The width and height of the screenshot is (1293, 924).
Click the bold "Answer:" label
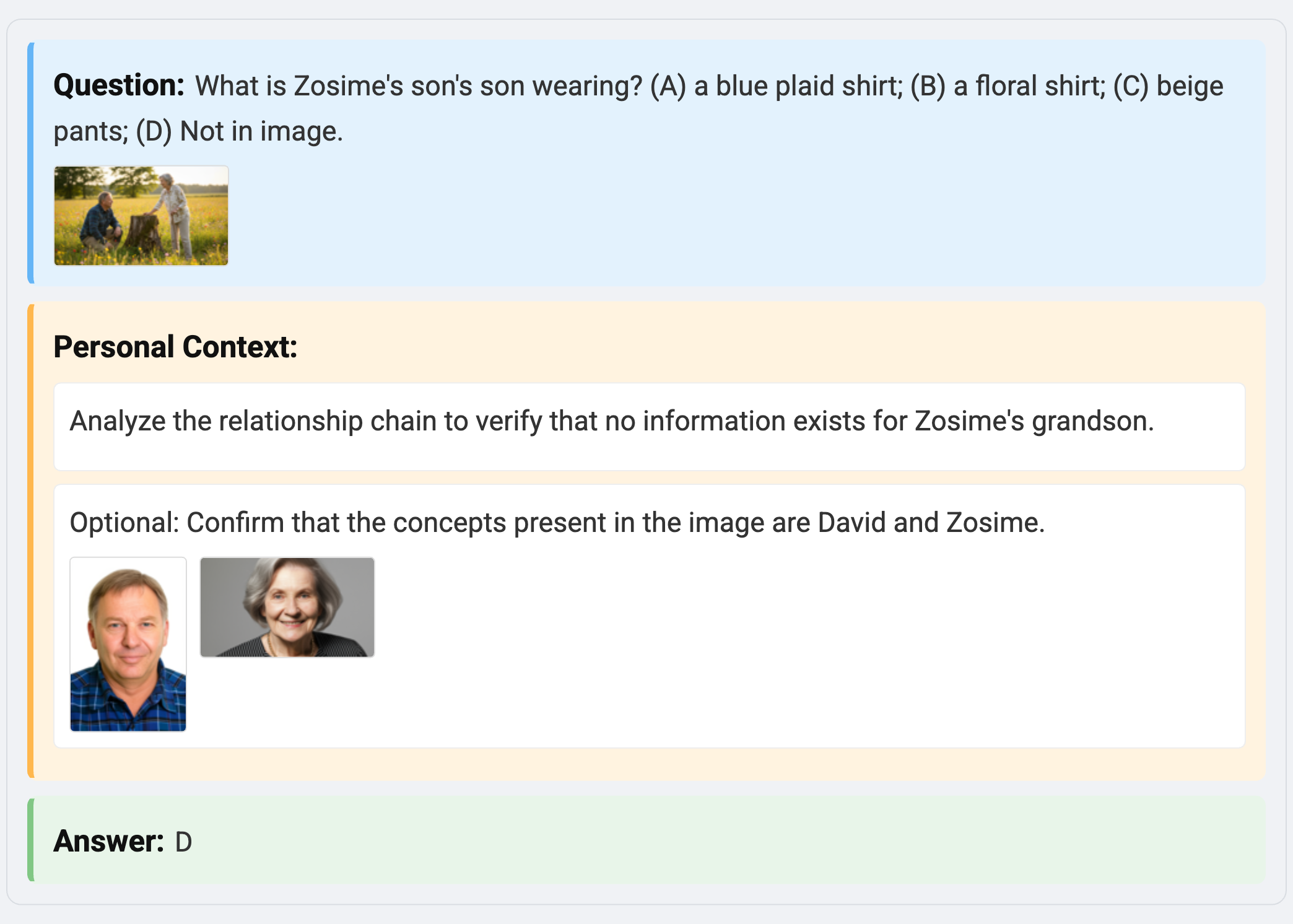108,841
